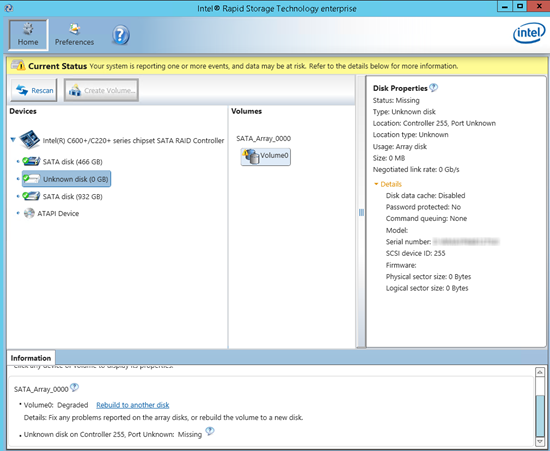Click Negotiated link rate: 0 Gb/s
This screenshot has width=550, height=451.
(416, 169)
